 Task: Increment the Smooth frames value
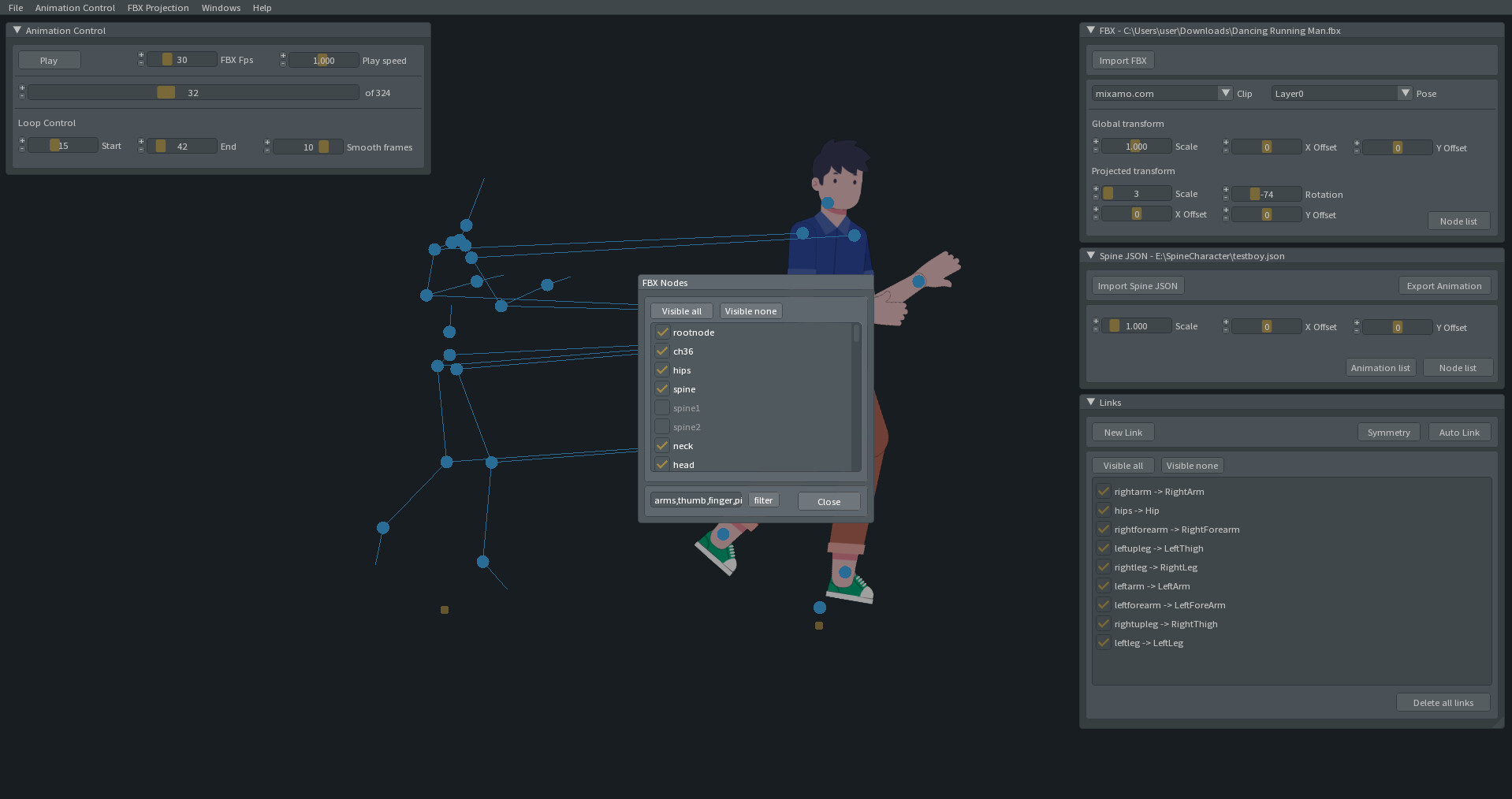pos(267,143)
